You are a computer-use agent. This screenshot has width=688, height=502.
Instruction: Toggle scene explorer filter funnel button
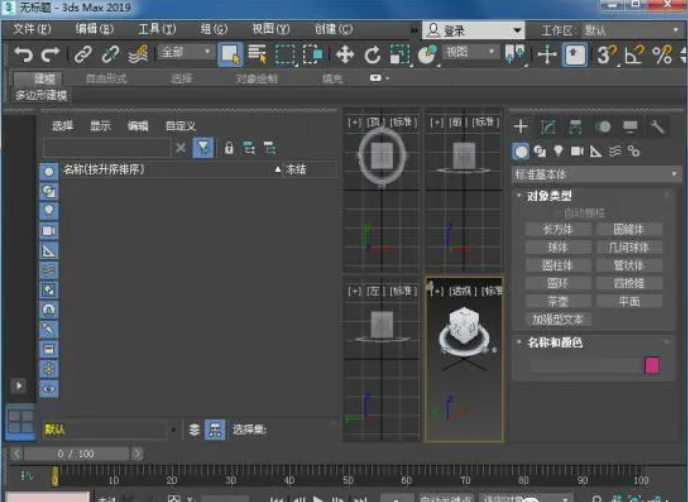(x=203, y=148)
